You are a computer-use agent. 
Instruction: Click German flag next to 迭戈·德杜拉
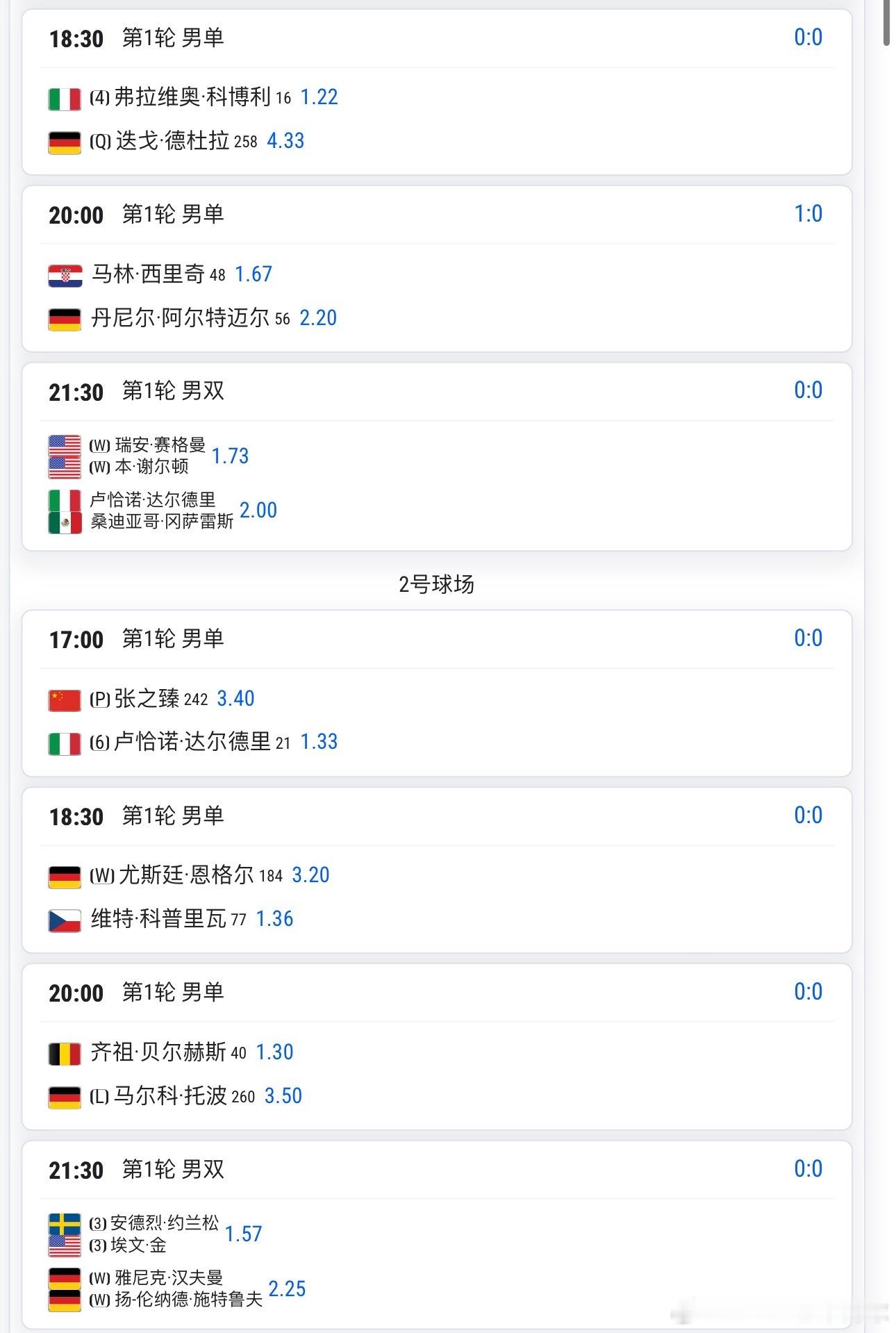(64, 142)
